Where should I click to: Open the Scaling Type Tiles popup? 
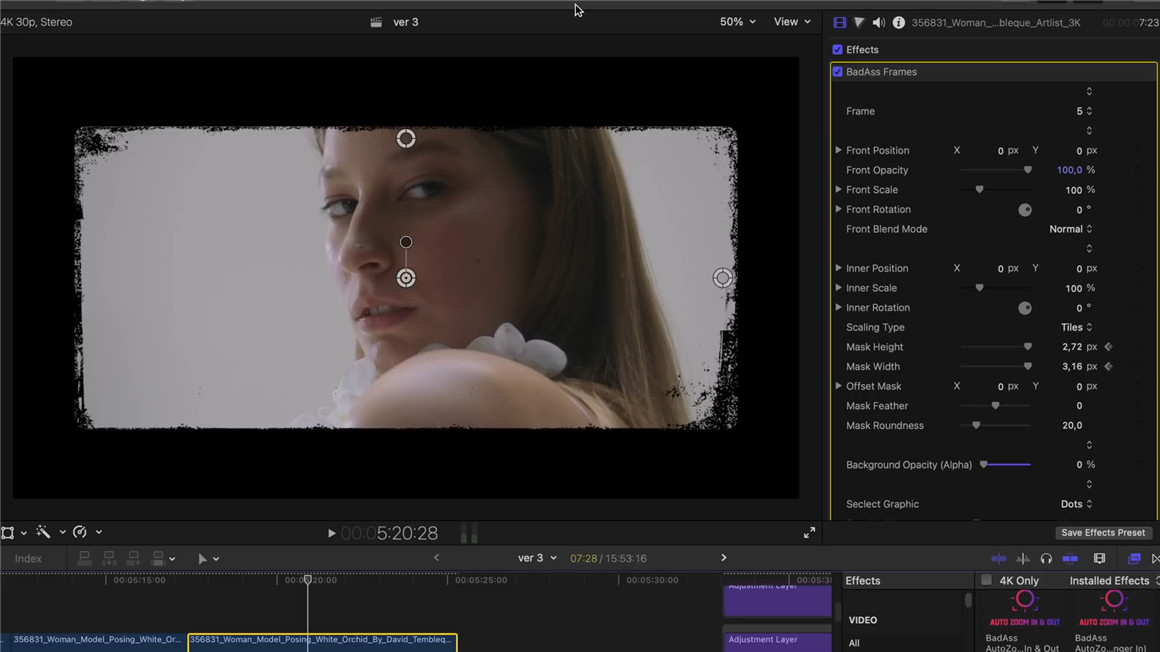point(1076,328)
